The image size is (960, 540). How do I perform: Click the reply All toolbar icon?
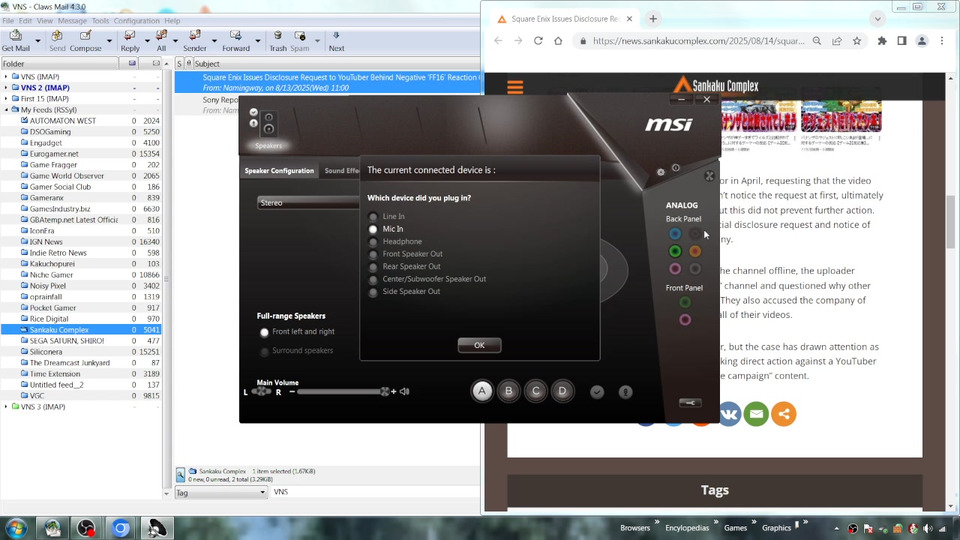pos(161,36)
